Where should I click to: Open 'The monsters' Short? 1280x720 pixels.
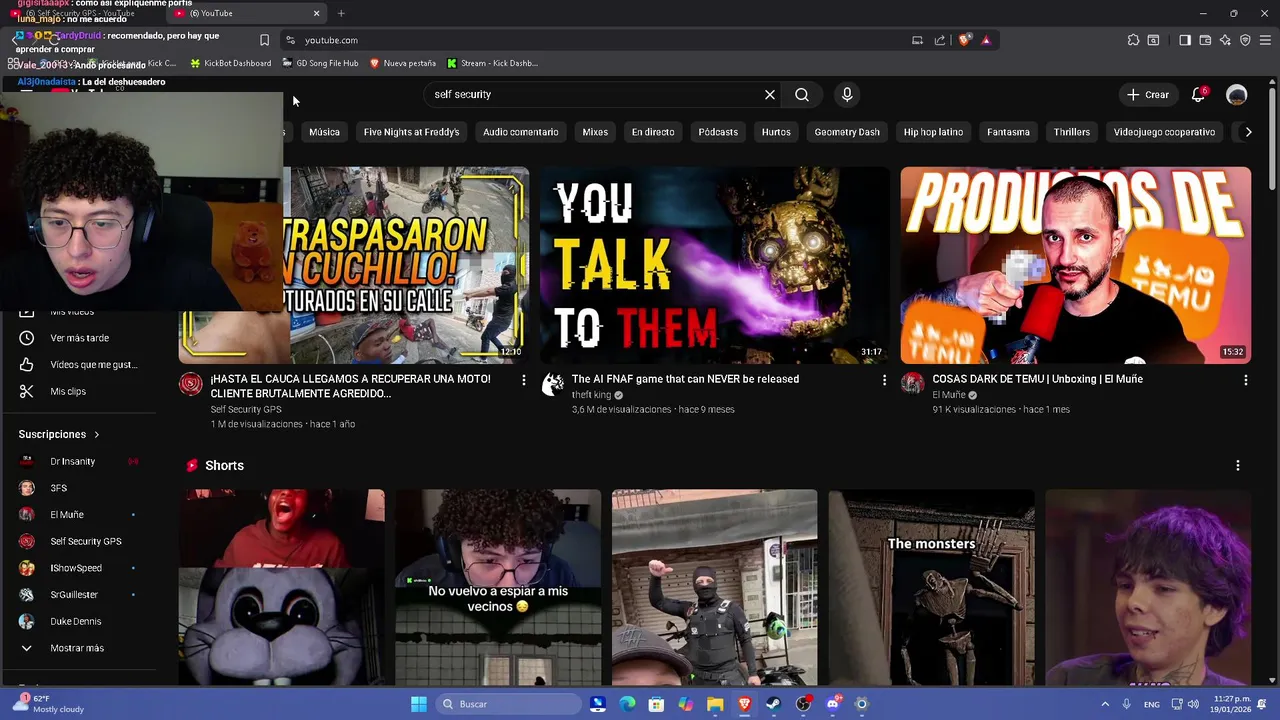(932, 587)
